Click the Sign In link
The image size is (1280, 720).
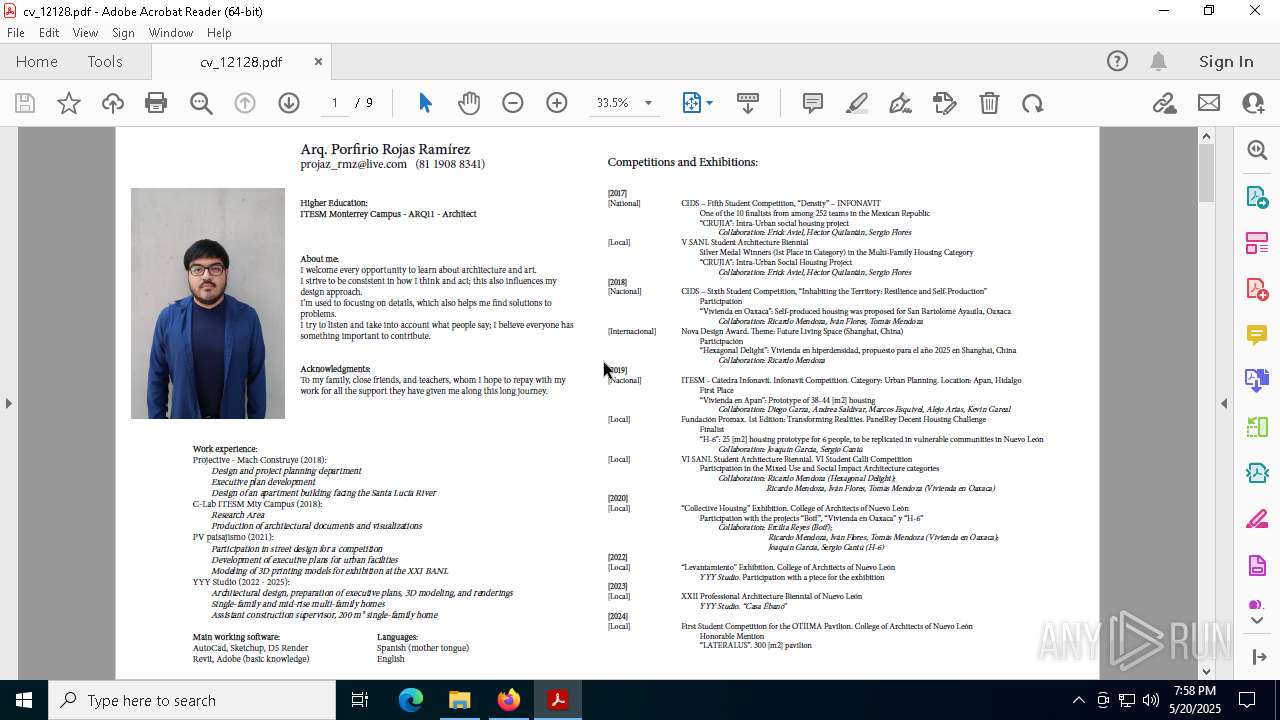(1226, 61)
